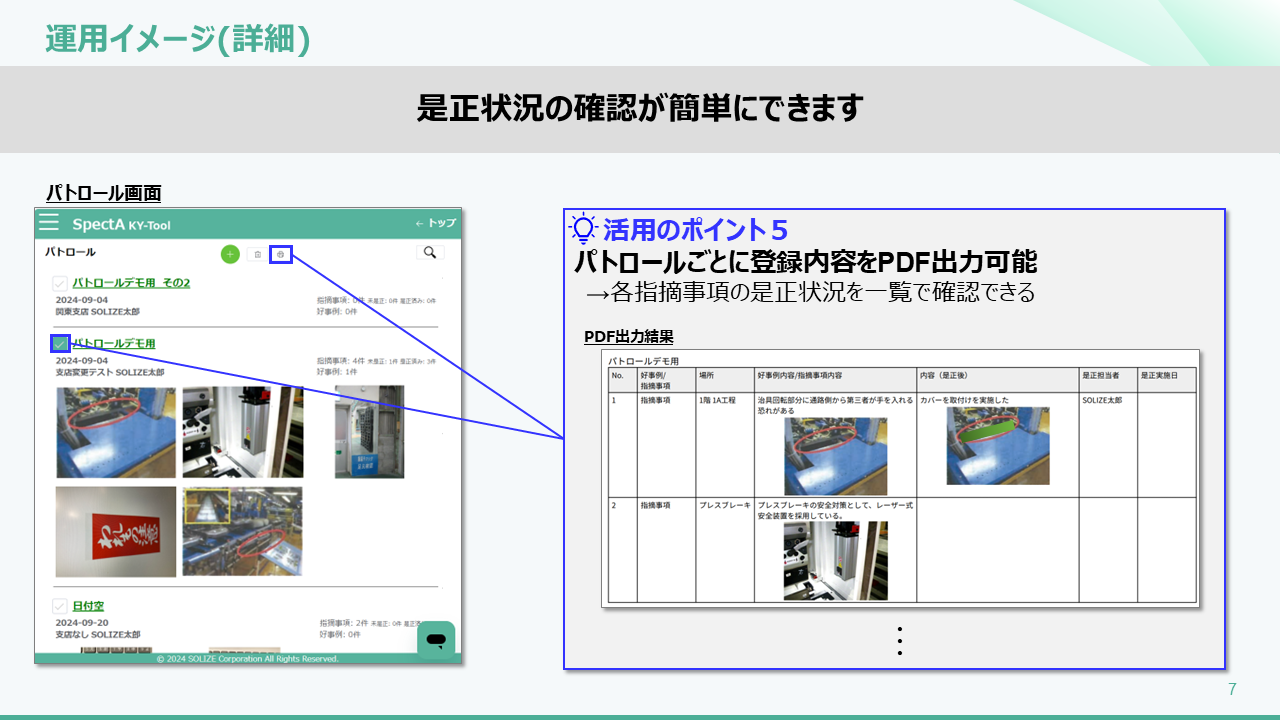Select the red banner sign photo thumbnail
1280x720 pixels.
click(x=116, y=531)
